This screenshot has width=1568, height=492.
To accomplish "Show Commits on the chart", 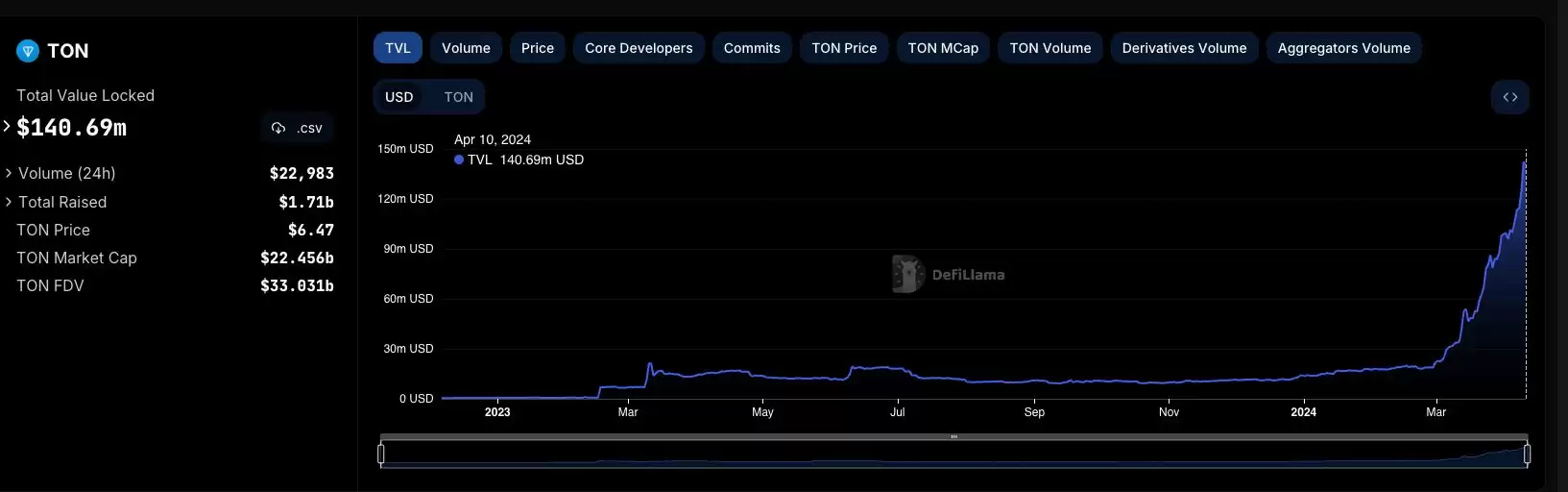I will point(752,48).
